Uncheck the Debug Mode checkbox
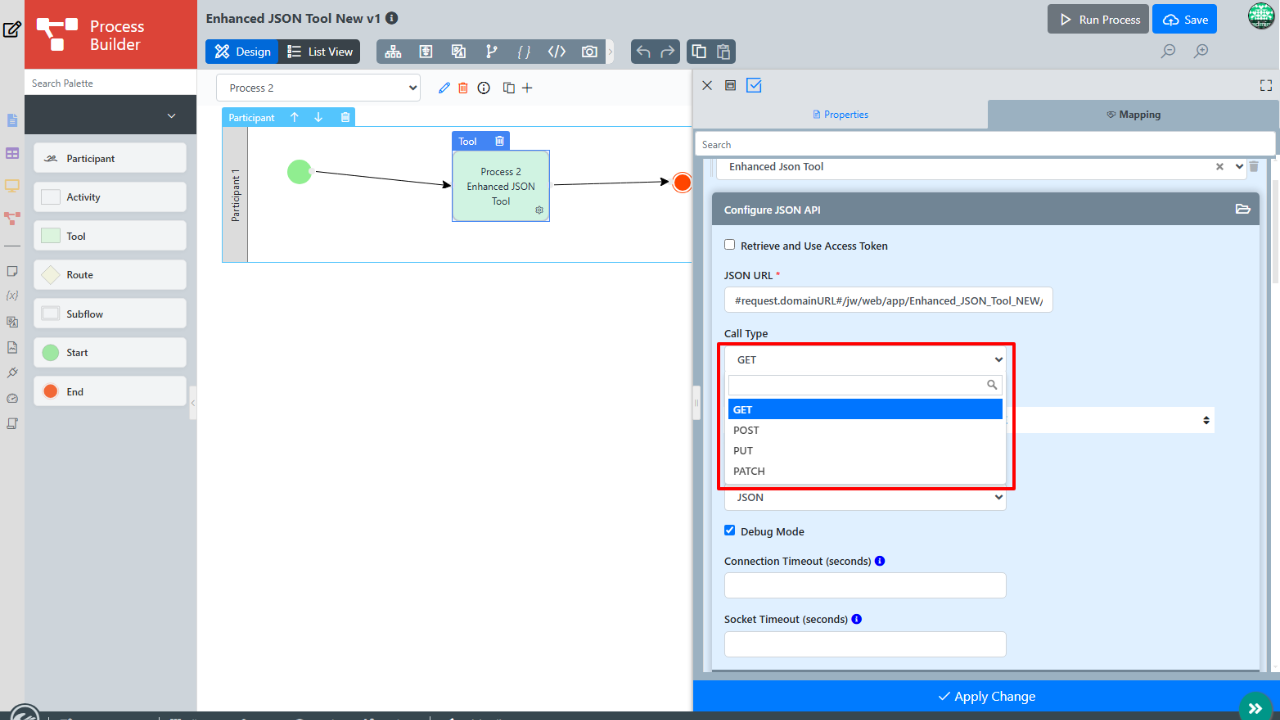The height and width of the screenshot is (720, 1280). (x=730, y=531)
